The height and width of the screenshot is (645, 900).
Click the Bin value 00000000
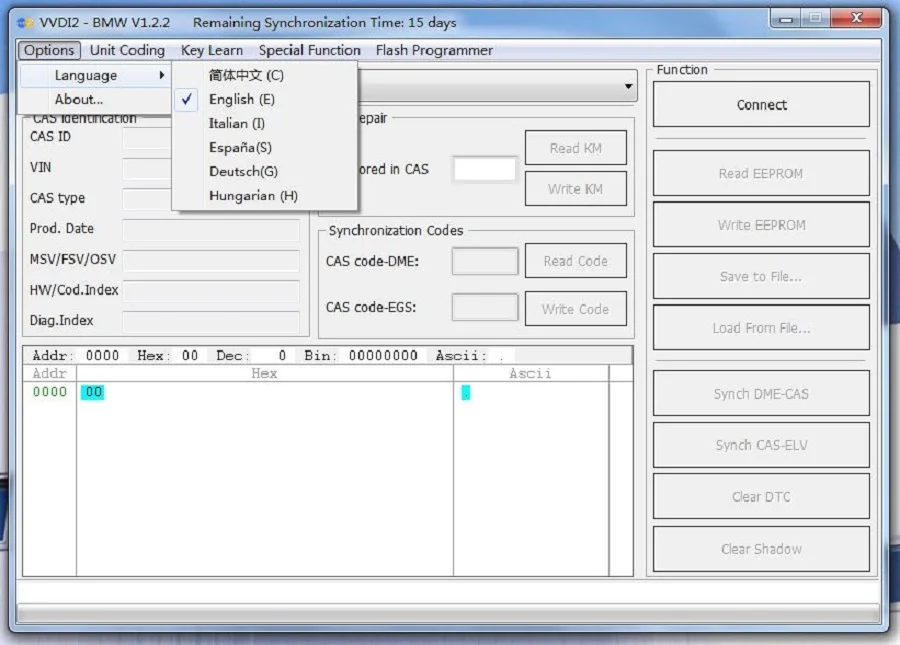(383, 356)
